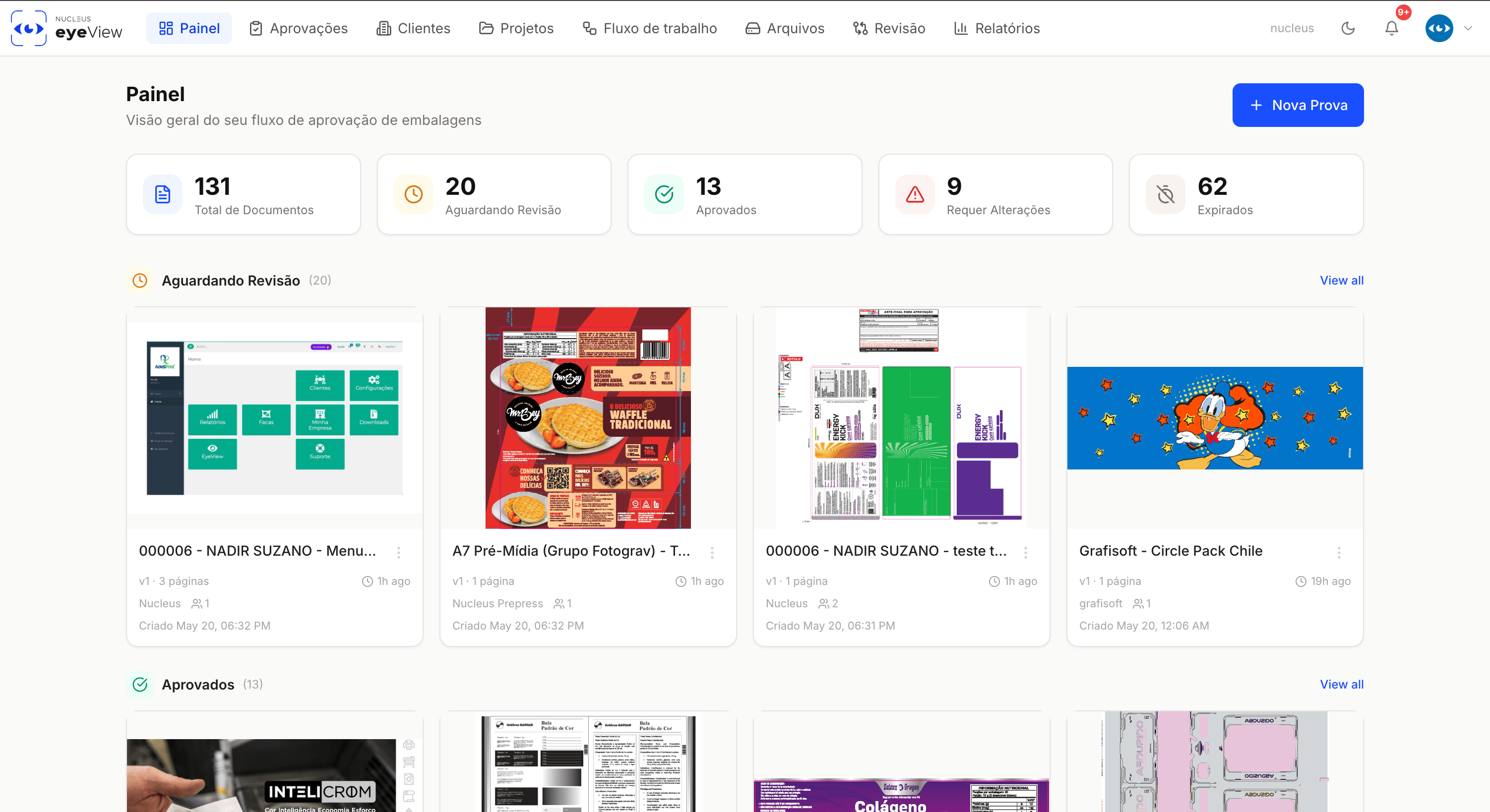Open the 62 Expirados card
Image resolution: width=1490 pixels, height=812 pixels.
(x=1246, y=194)
